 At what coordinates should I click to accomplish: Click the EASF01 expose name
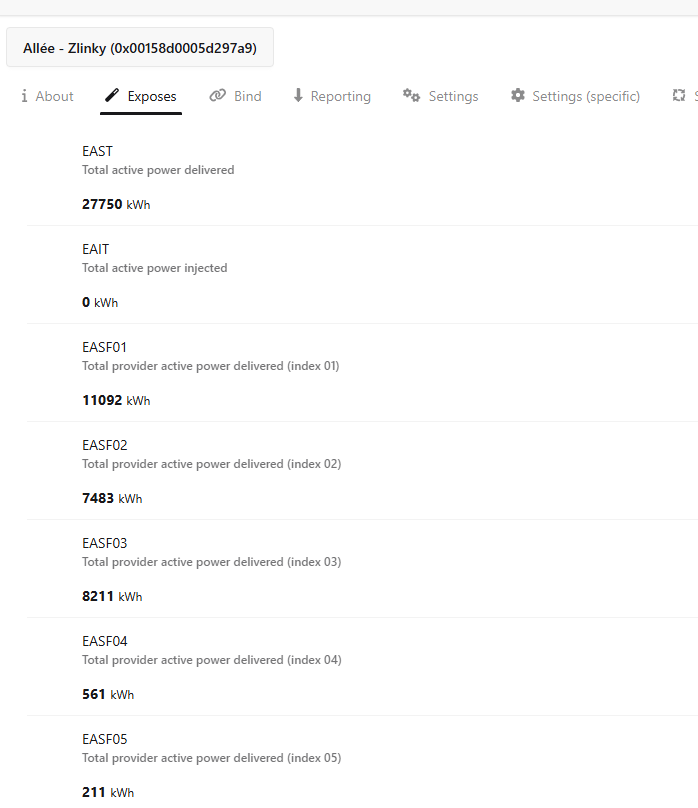click(105, 347)
